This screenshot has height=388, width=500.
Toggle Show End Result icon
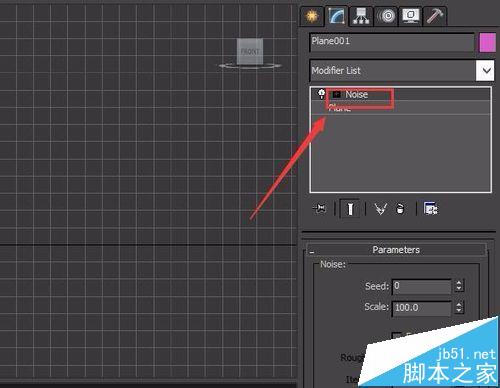350,209
